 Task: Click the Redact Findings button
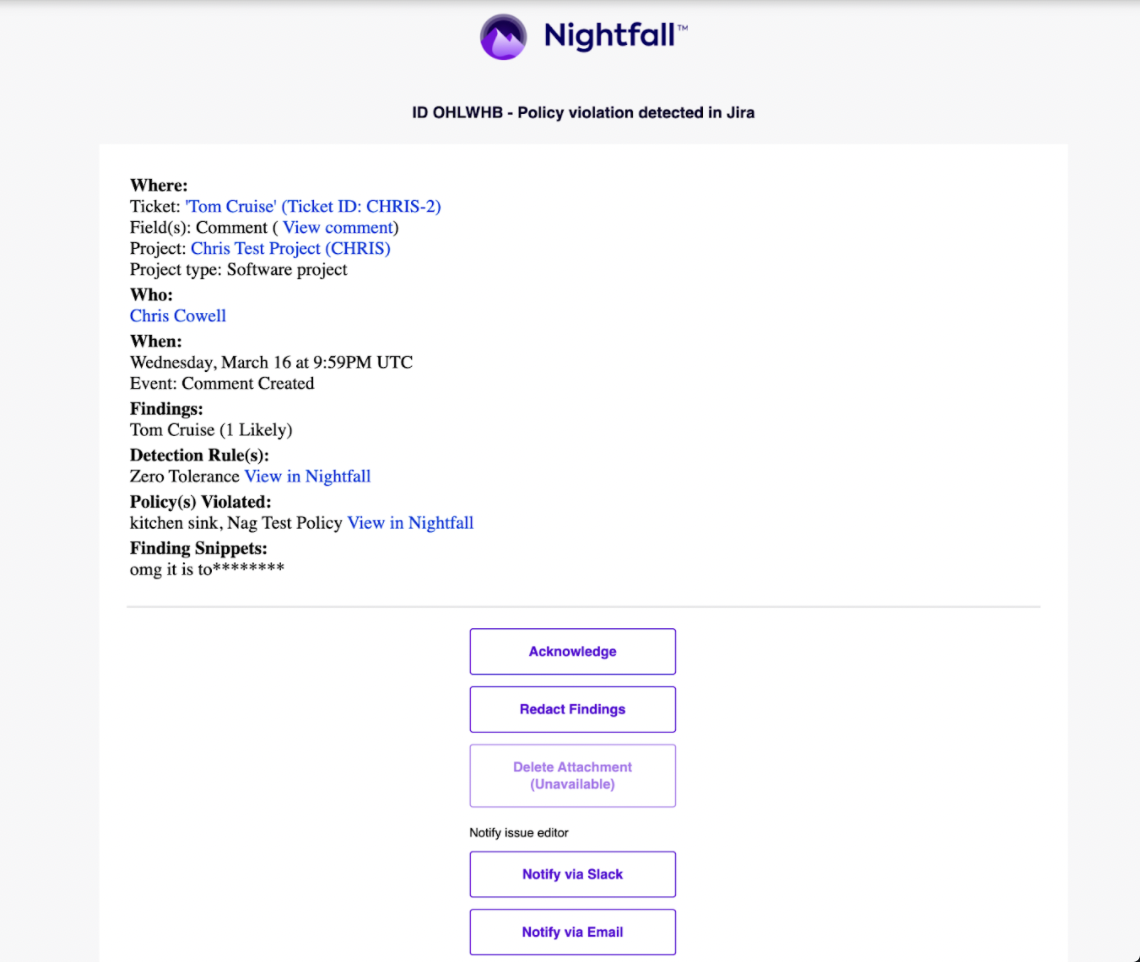(573, 710)
